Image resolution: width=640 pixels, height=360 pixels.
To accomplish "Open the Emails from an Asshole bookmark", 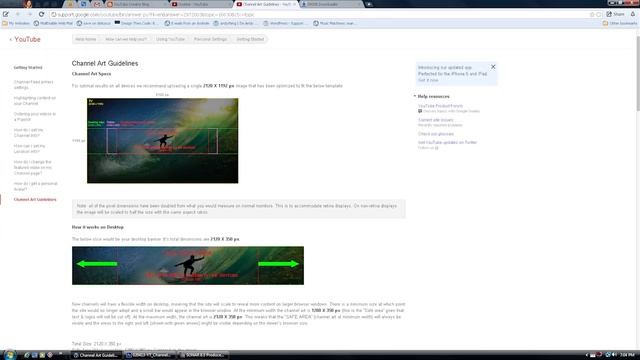I will click(187, 23).
